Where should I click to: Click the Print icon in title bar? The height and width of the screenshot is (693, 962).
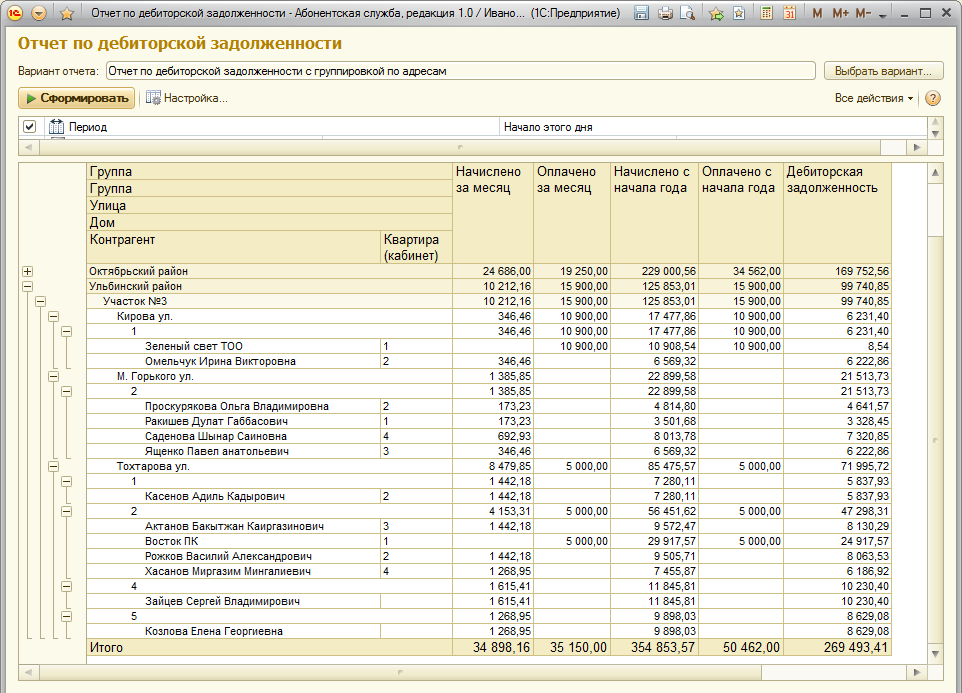(x=664, y=14)
